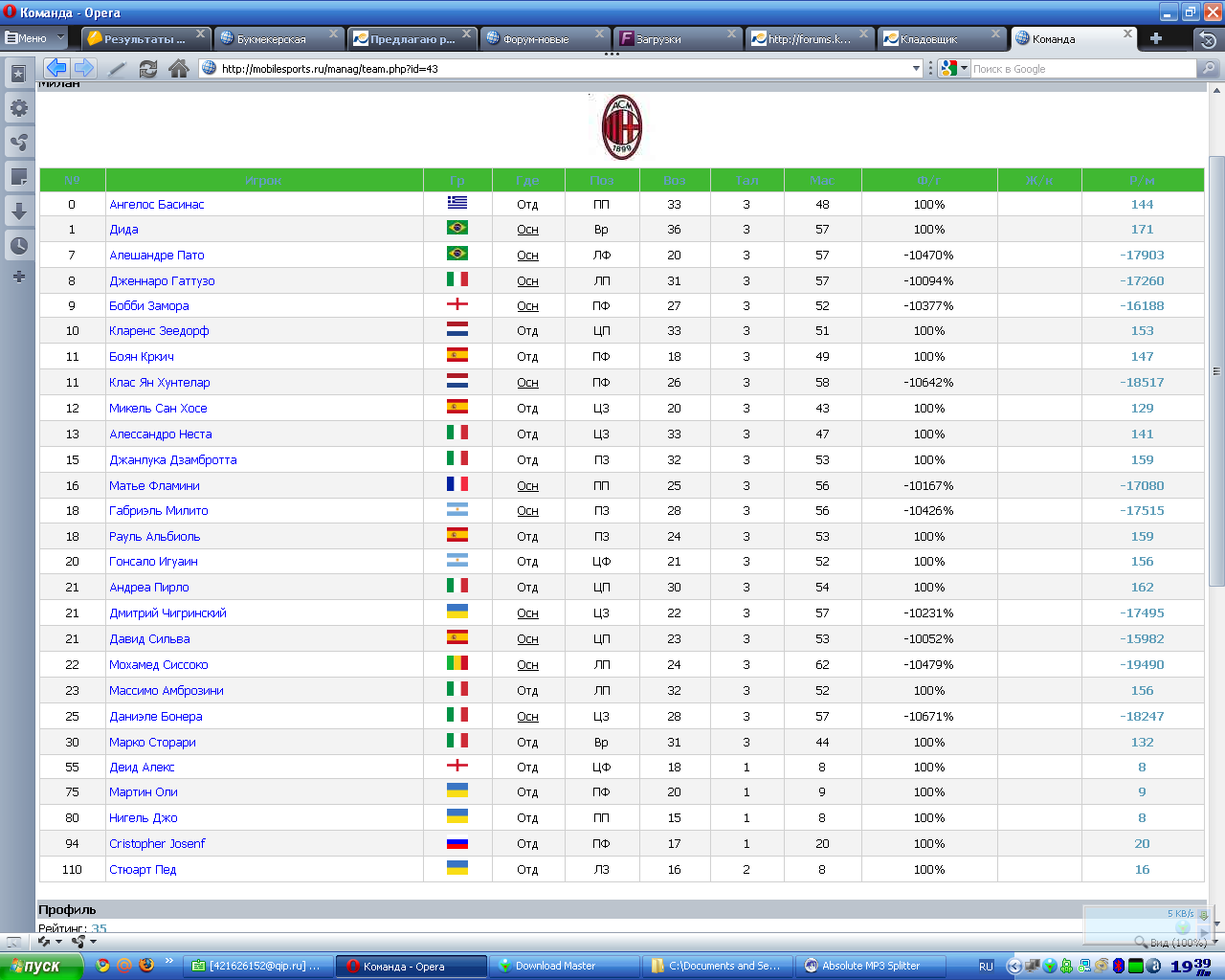Switch to the Загрузки tab
The image size is (1225, 980).
click(x=677, y=39)
